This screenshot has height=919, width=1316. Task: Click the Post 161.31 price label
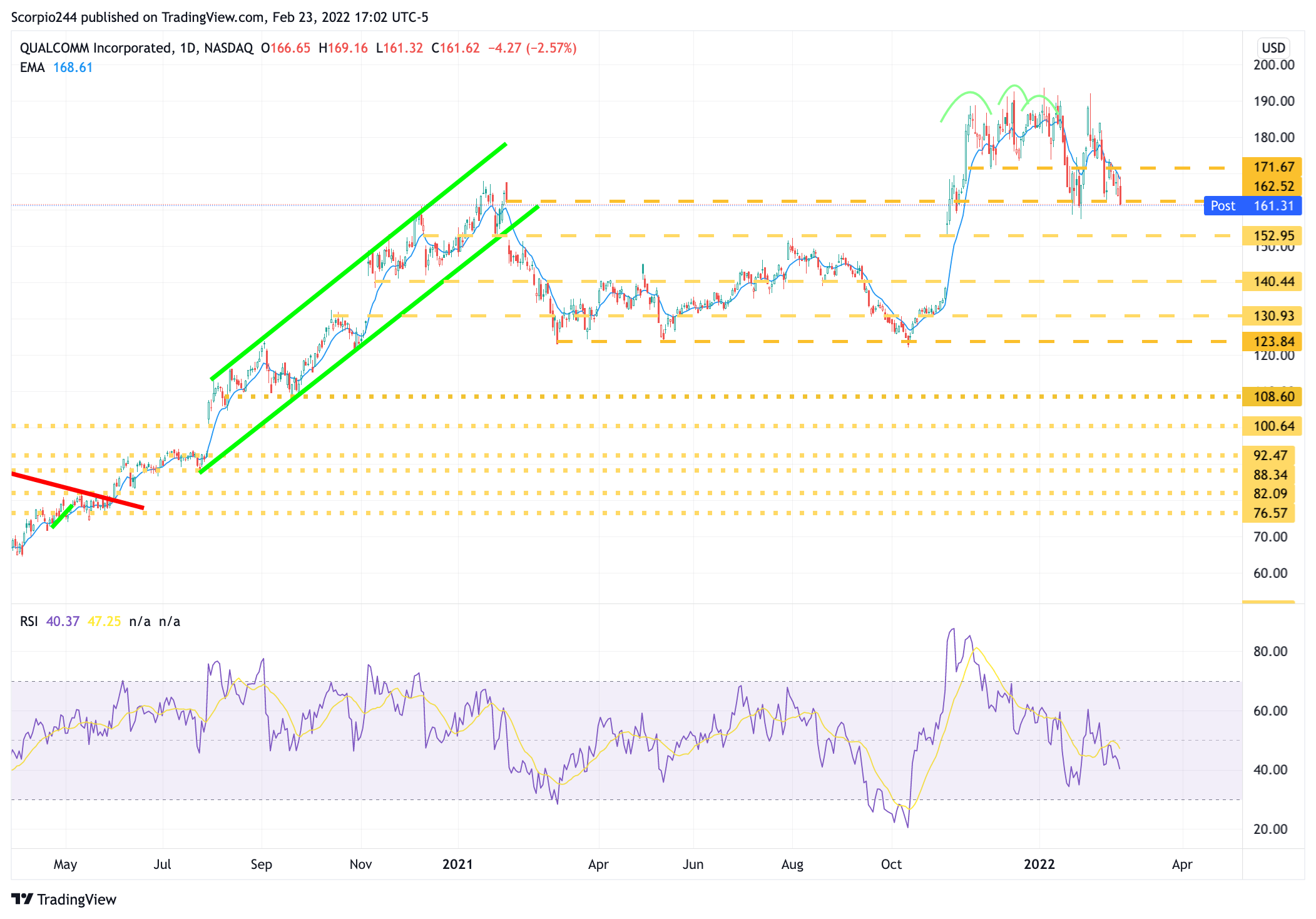[x=1252, y=206]
